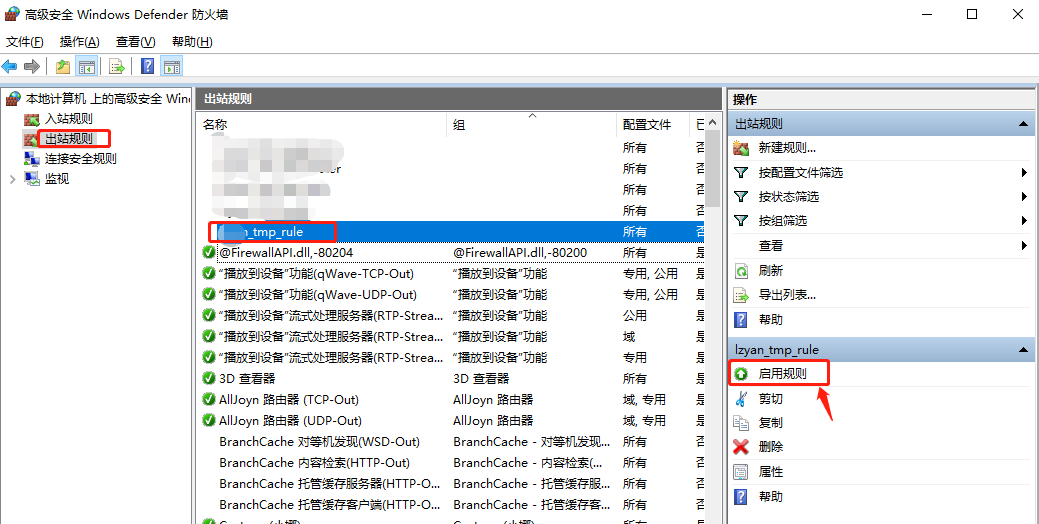1039x524 pixels.
Task: Sort by the 配置文件 column header
Action: tap(653, 124)
